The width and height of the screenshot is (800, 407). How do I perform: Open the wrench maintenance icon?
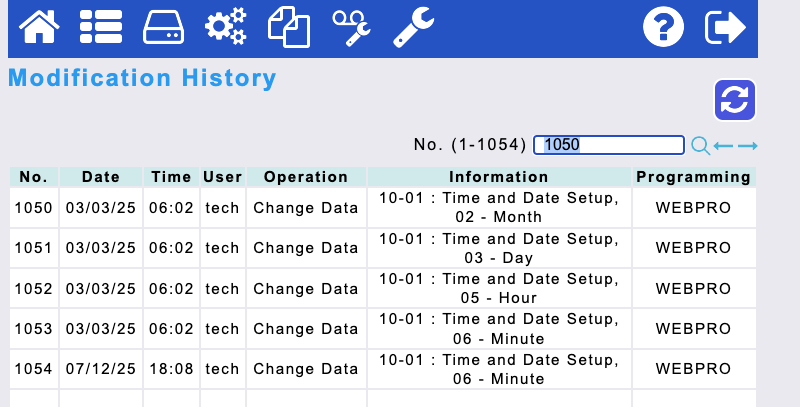413,27
